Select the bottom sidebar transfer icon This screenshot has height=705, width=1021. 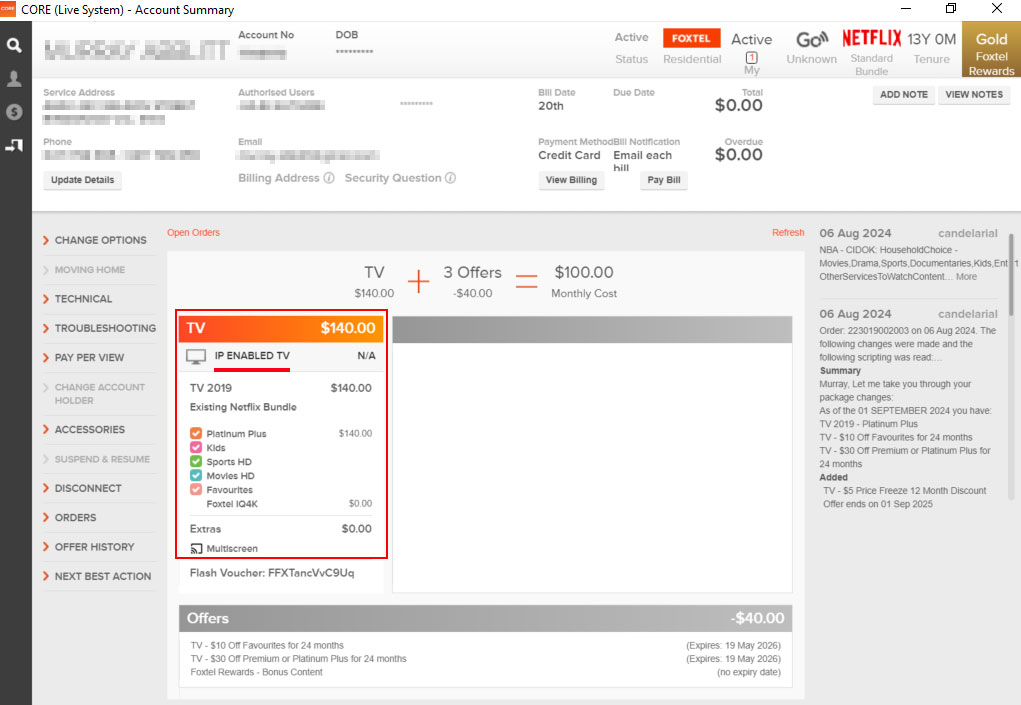pyautogui.click(x=14, y=145)
